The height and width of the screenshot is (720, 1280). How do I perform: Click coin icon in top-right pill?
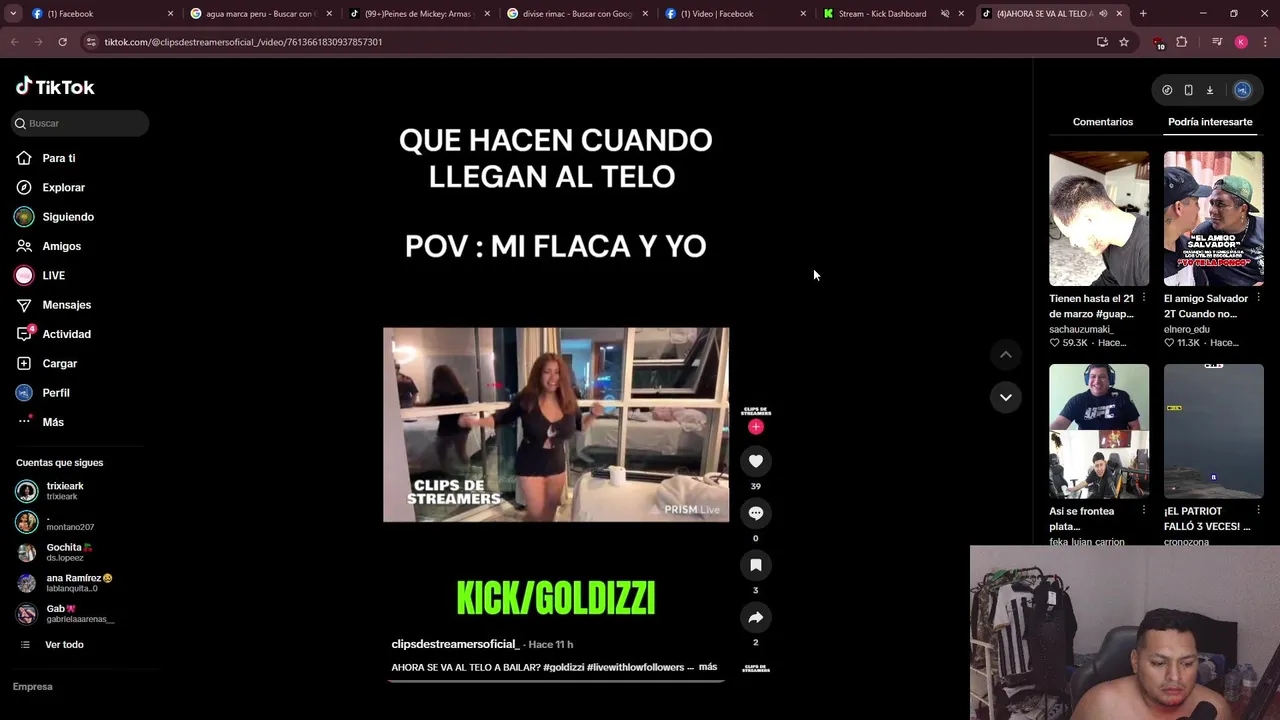tap(1167, 90)
